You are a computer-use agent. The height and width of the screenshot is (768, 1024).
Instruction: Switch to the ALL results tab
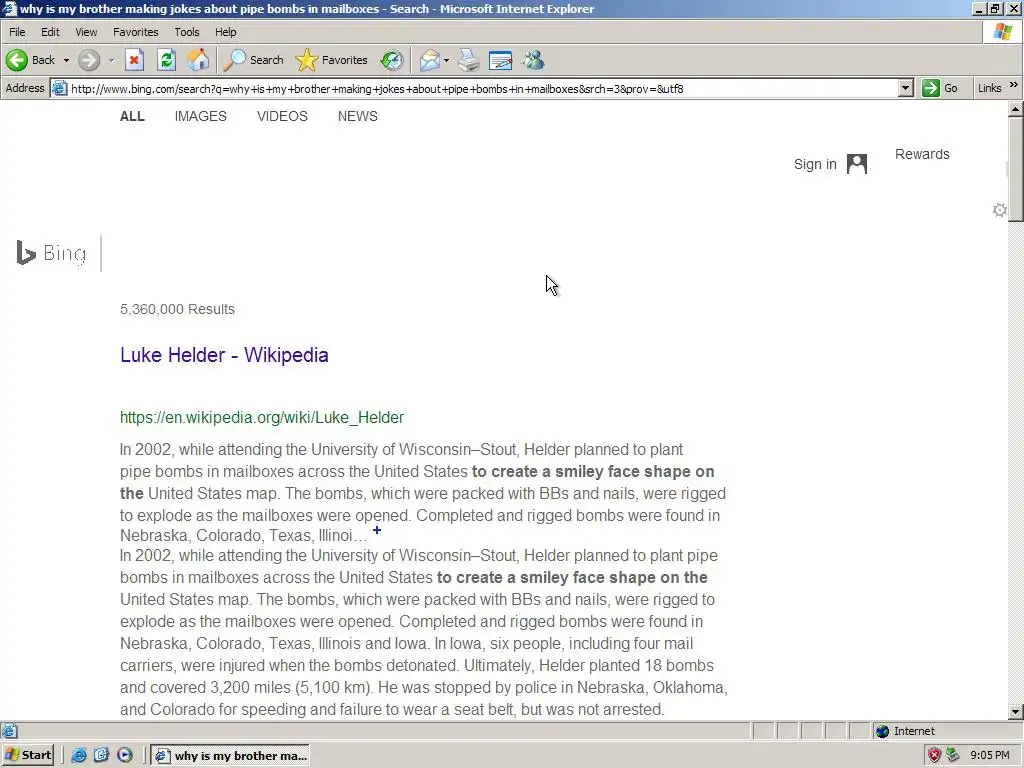[132, 116]
